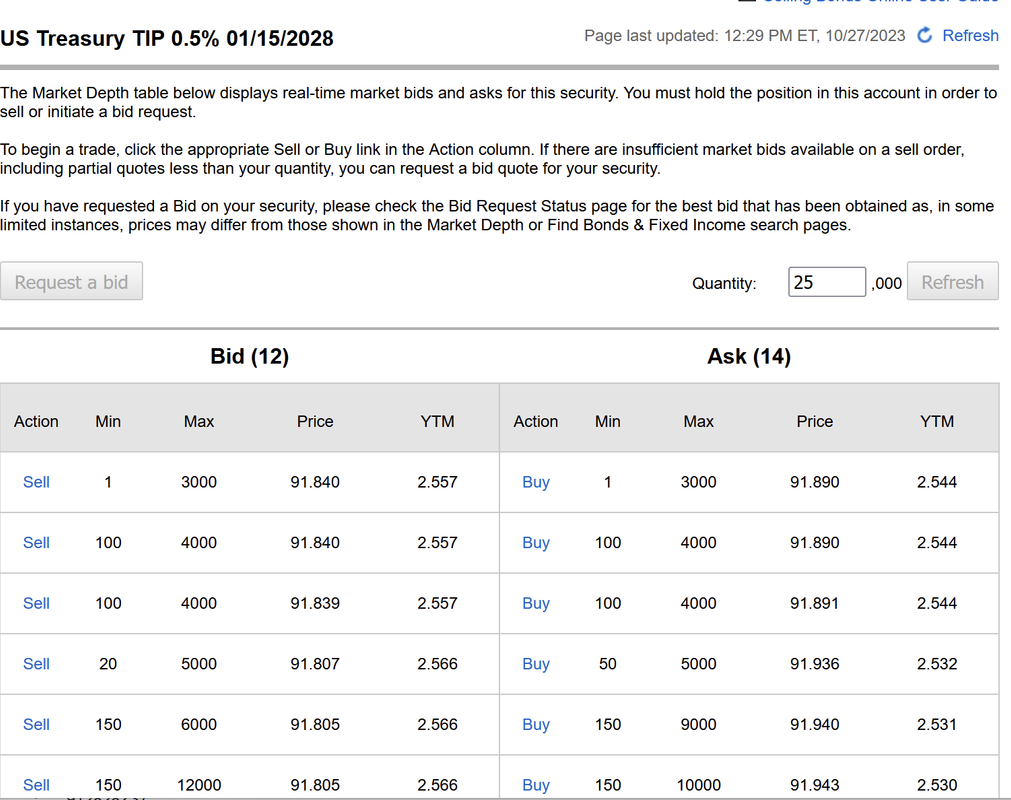This screenshot has width=1011, height=800.
Task: Click Sell for the 91.805 bid with max 6000
Action: 36,725
